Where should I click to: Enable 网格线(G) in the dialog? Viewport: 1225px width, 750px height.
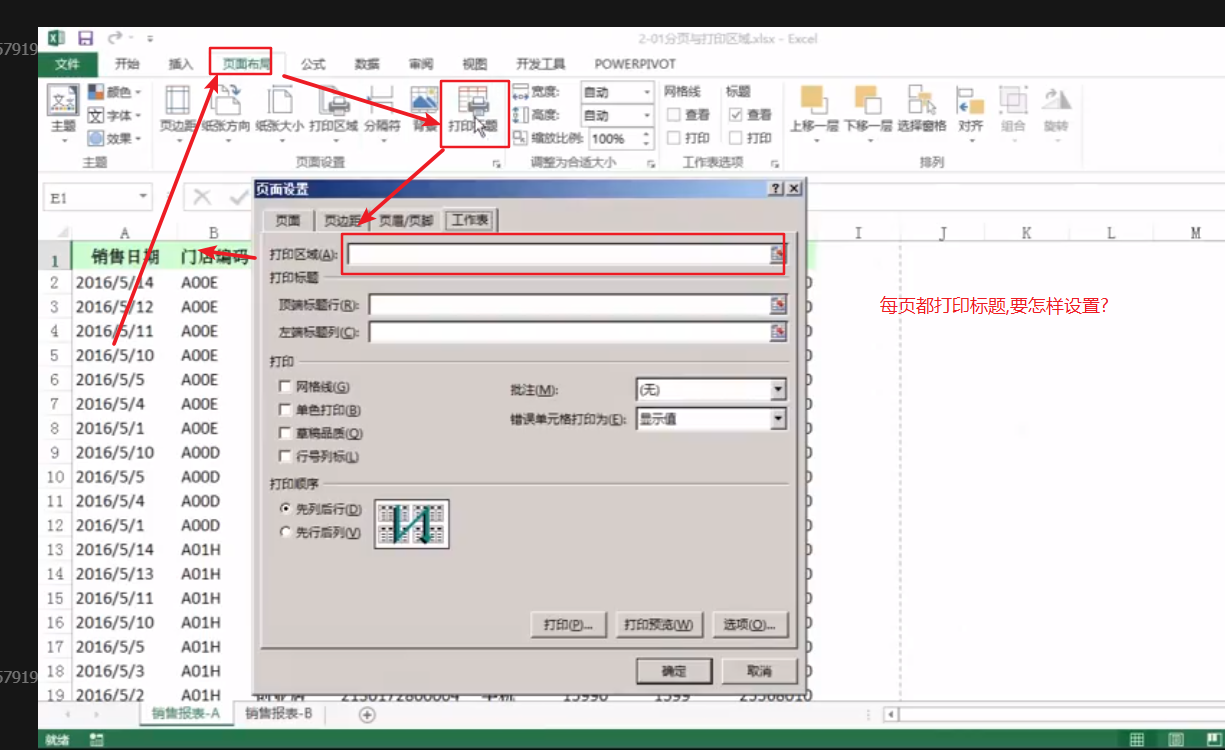286,387
